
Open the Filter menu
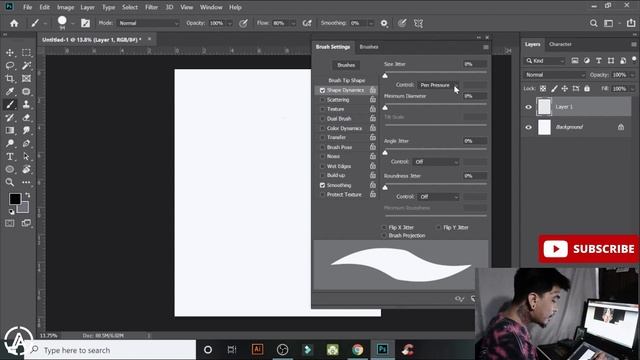pyautogui.click(x=151, y=7)
